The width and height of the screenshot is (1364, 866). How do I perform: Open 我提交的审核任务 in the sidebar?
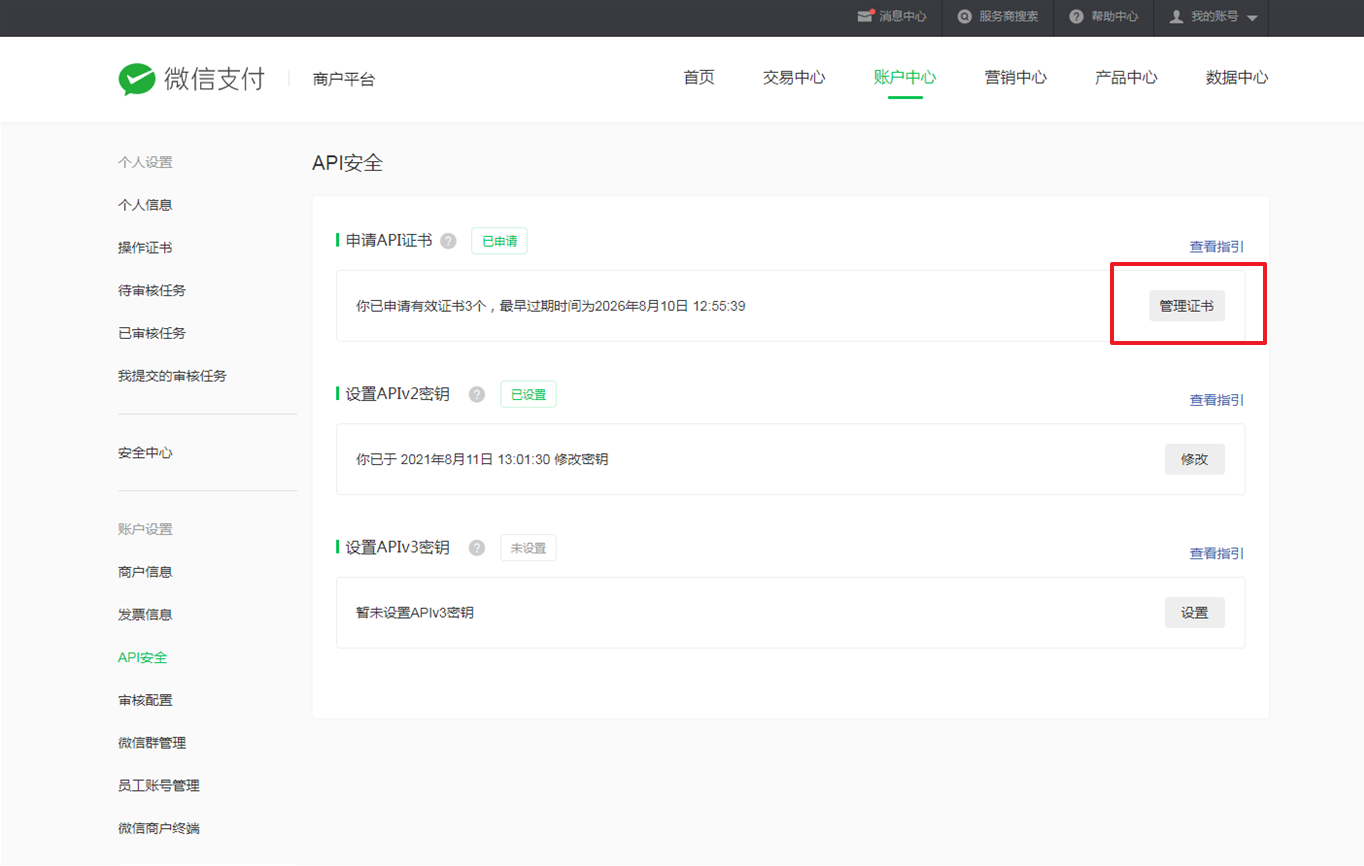pyautogui.click(x=172, y=376)
